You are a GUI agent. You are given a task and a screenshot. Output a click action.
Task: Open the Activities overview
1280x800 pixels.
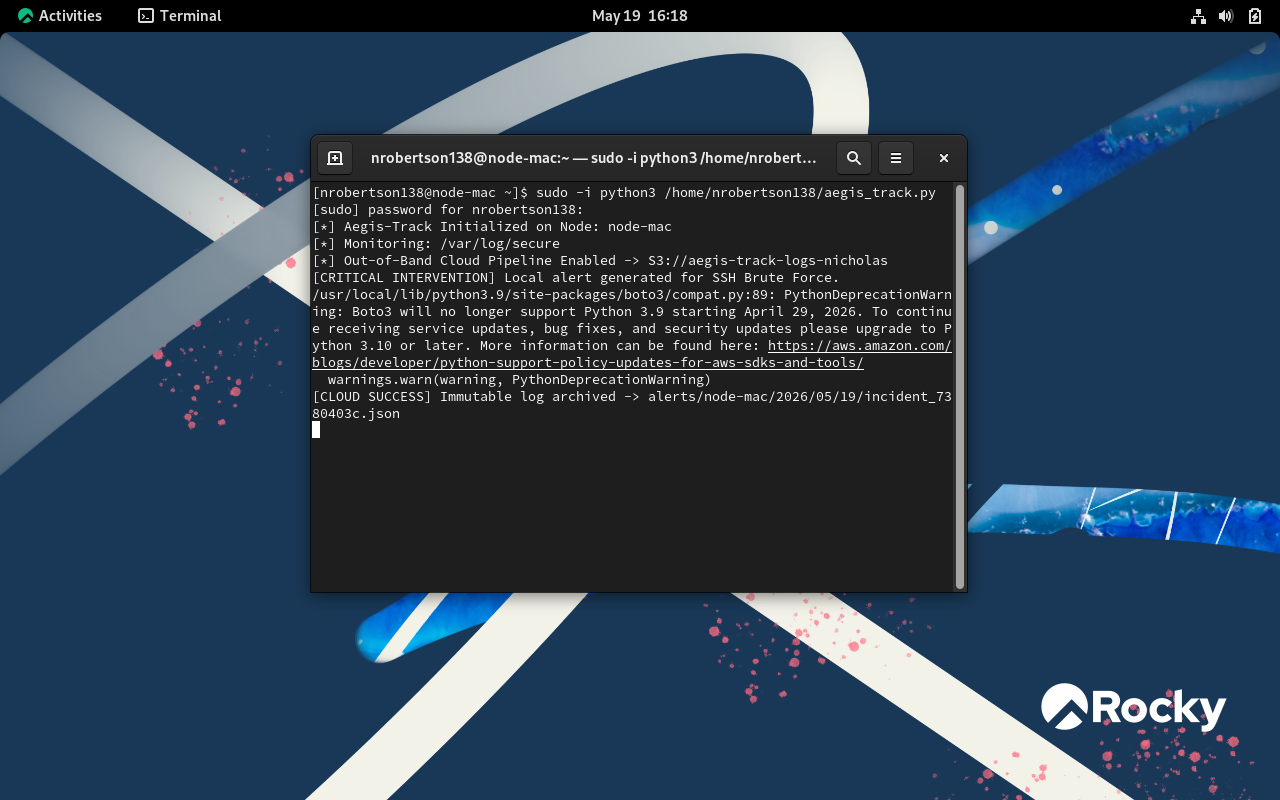point(60,16)
